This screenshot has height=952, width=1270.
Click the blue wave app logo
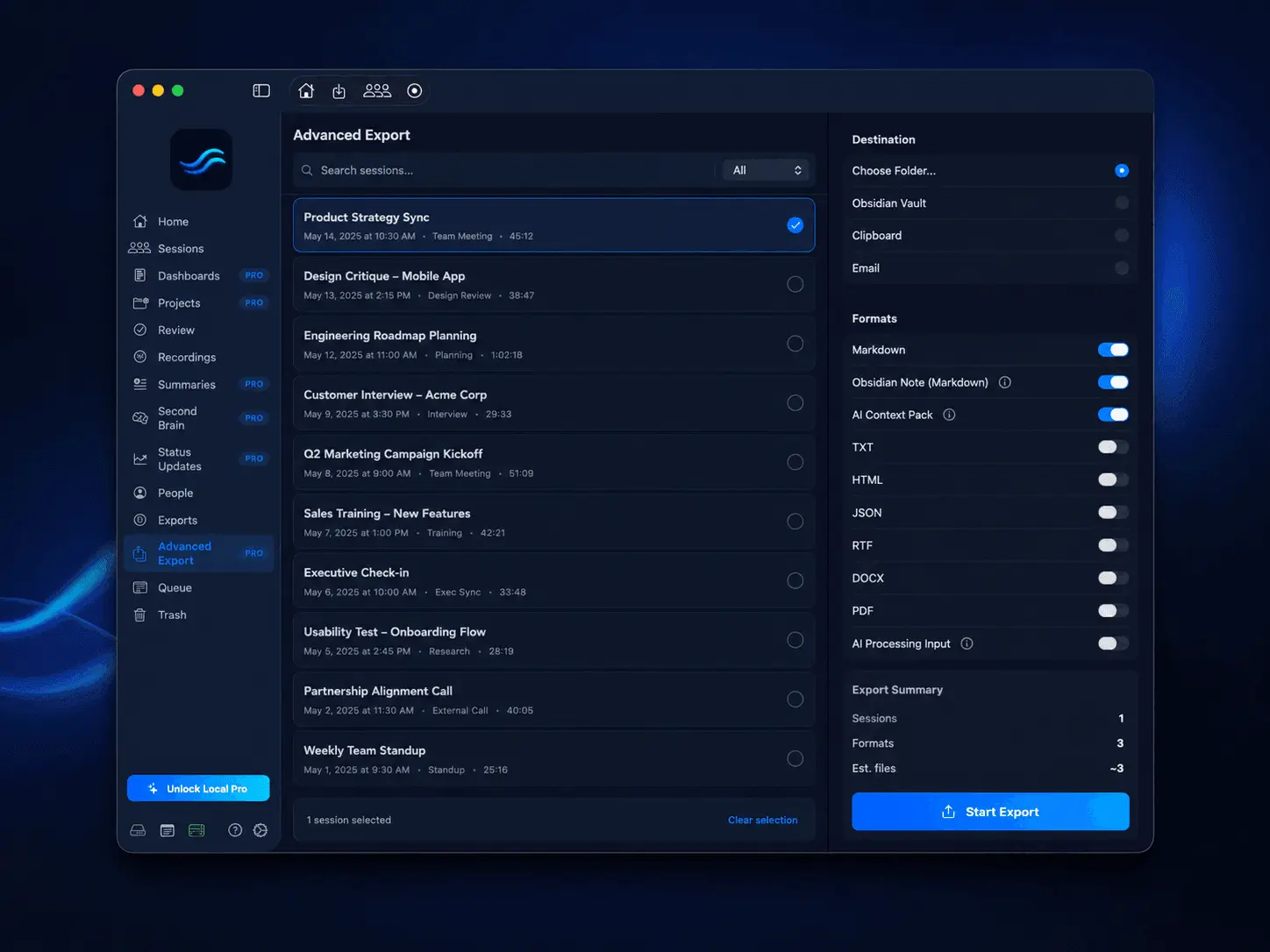202,160
